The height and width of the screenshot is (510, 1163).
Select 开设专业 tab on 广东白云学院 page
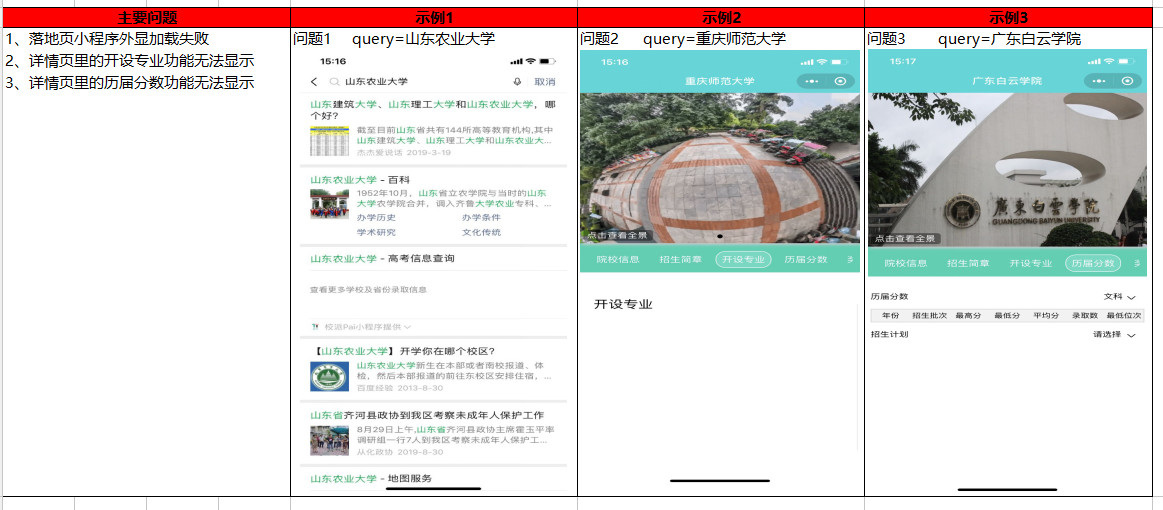1031,263
